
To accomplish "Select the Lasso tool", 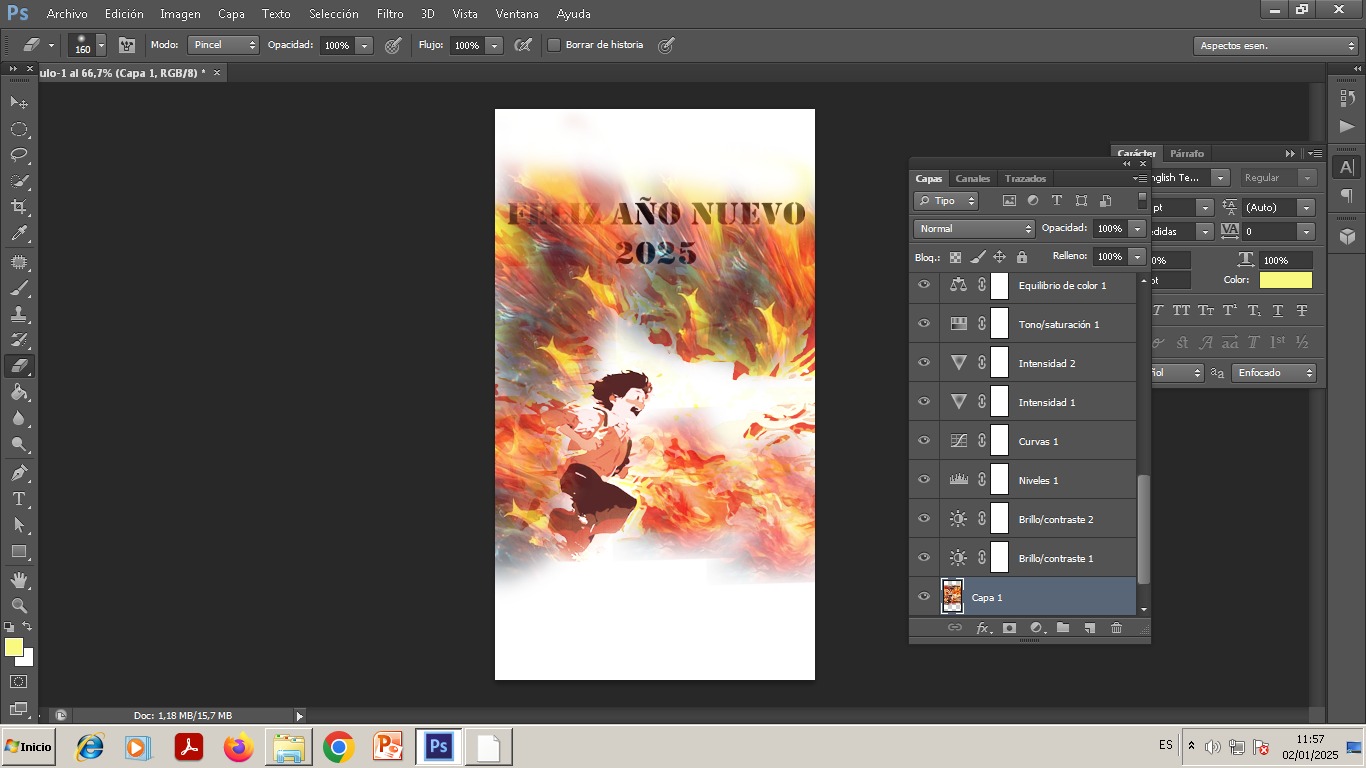I will pyautogui.click(x=19, y=155).
